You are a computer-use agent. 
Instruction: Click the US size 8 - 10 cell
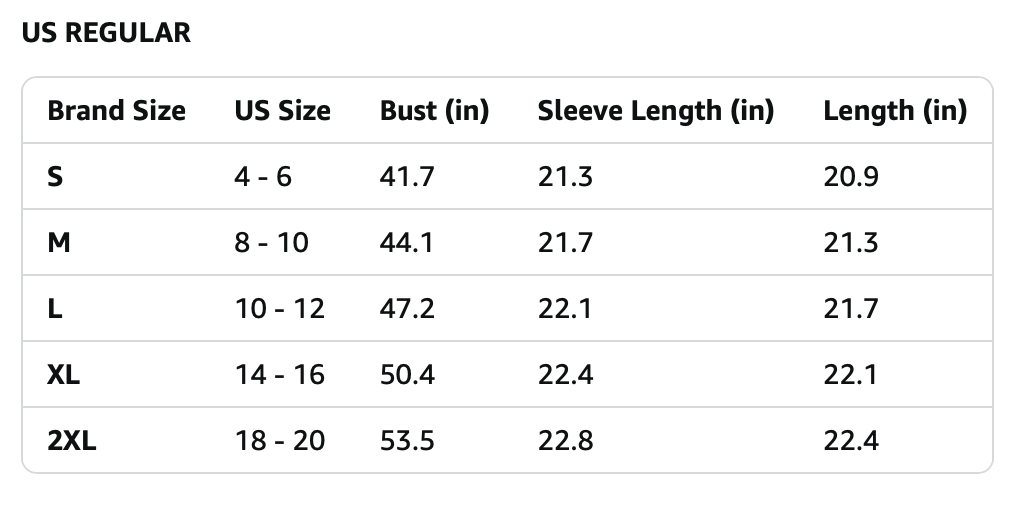coord(272,243)
